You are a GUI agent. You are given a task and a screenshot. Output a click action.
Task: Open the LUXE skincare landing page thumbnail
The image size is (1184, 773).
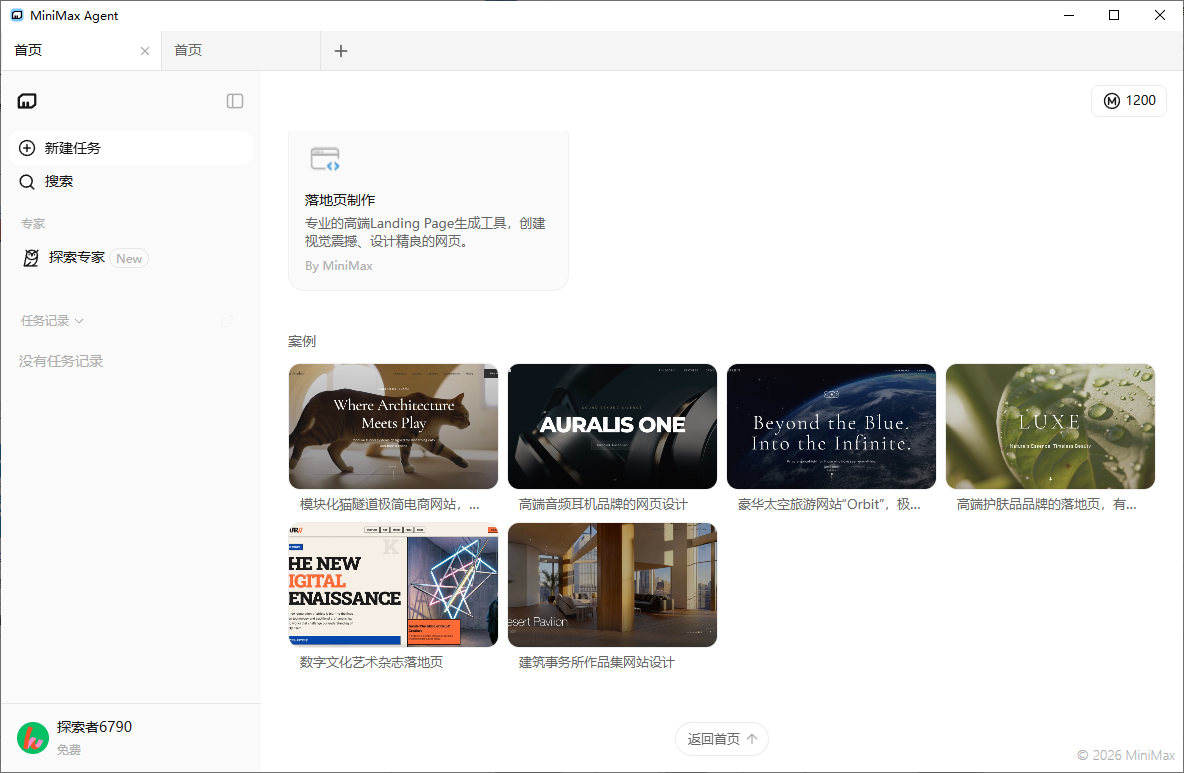click(1050, 426)
